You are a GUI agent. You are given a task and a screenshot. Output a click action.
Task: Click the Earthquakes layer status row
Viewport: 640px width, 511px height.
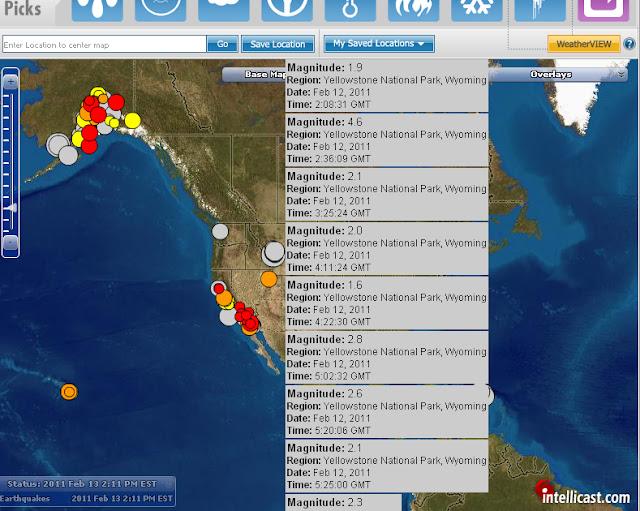[x=87, y=498]
